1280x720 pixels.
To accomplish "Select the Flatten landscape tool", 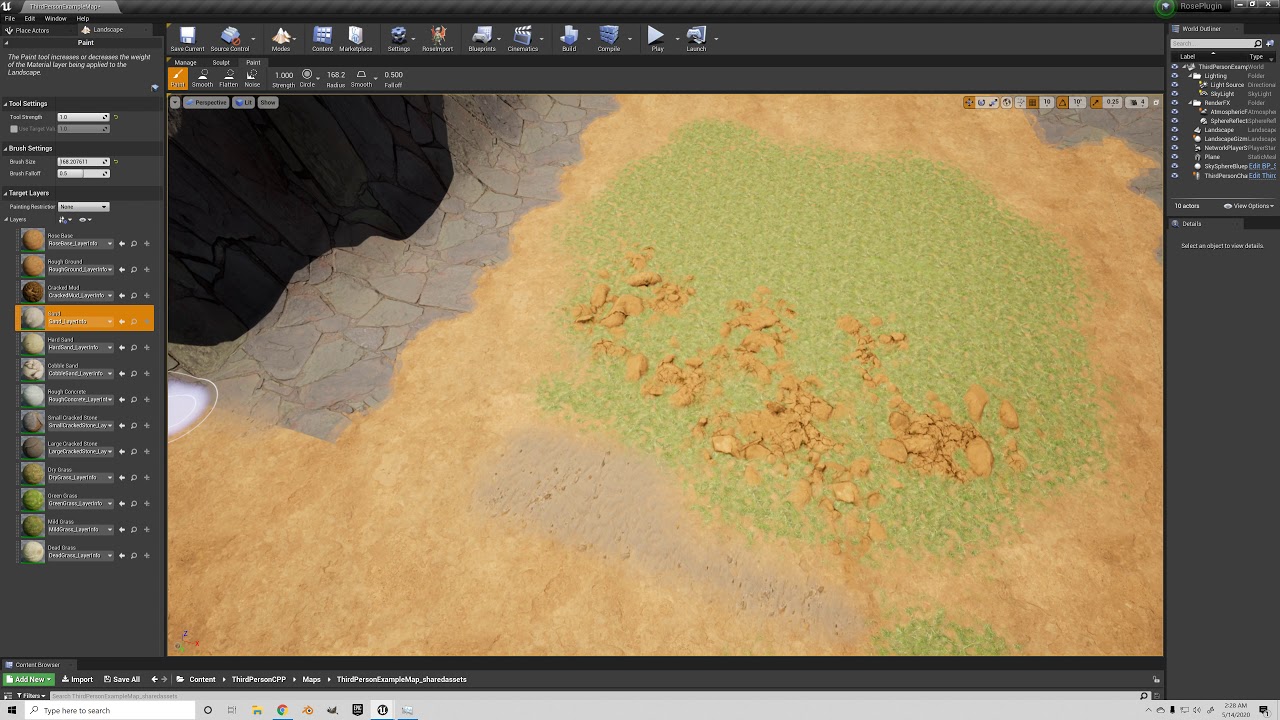I will point(229,78).
